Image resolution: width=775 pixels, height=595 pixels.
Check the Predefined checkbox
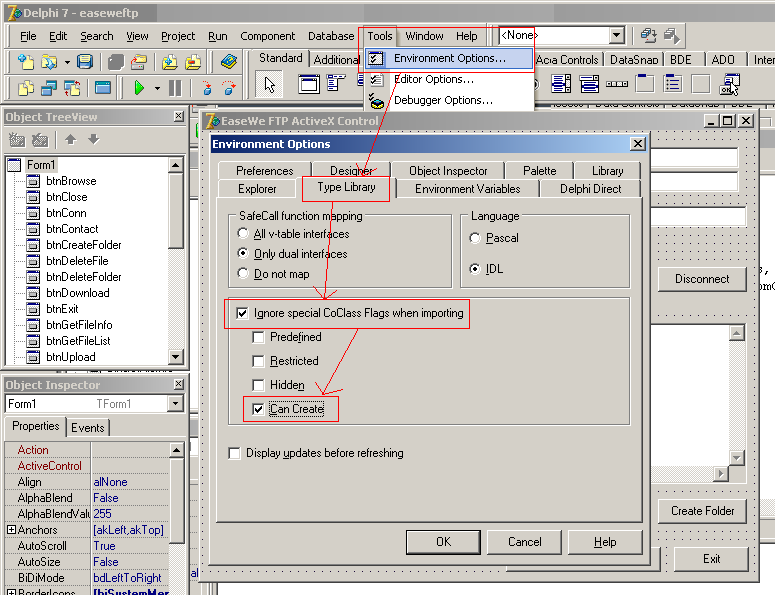pyautogui.click(x=258, y=337)
